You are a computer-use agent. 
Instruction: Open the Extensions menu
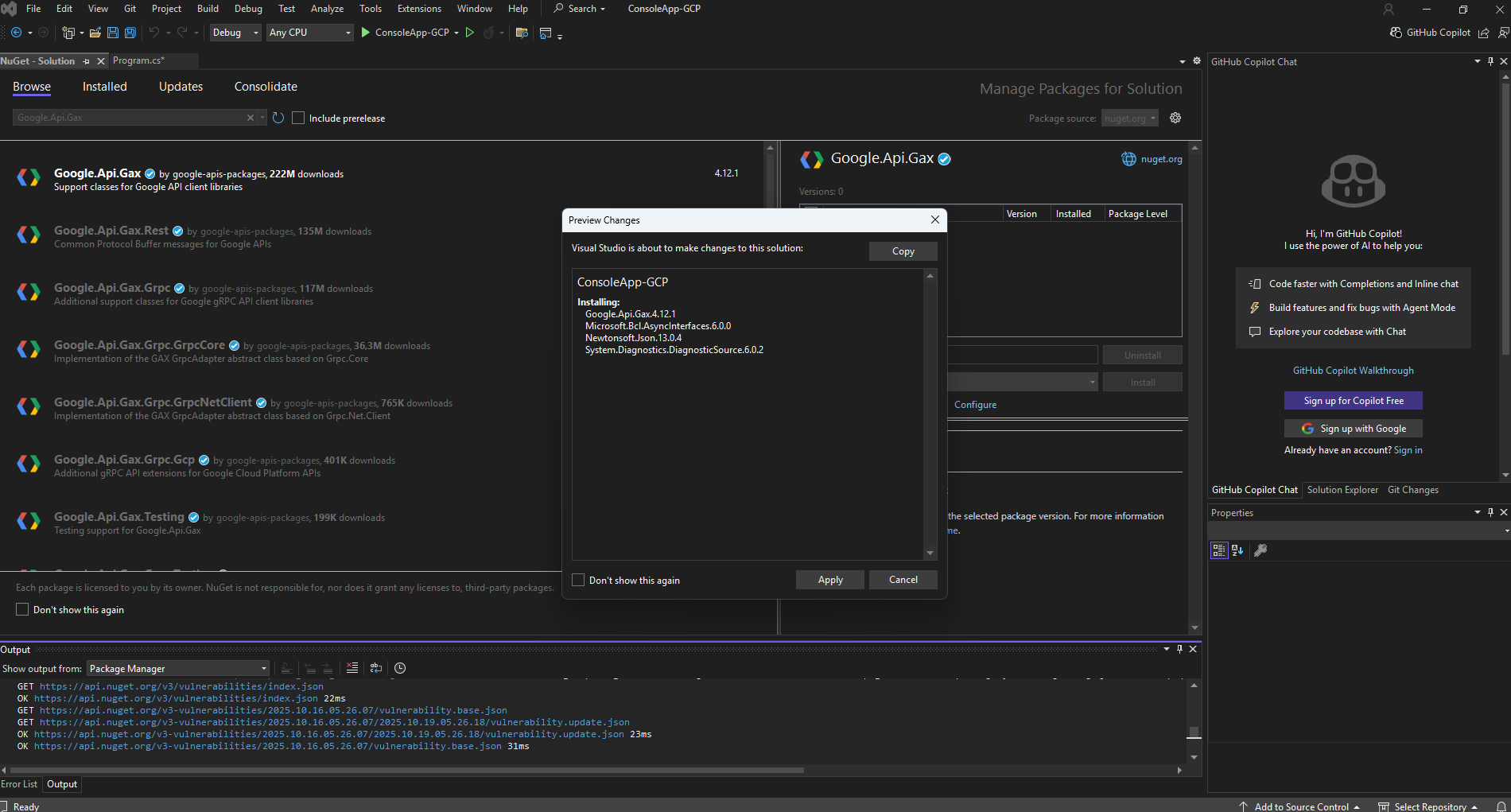(418, 9)
